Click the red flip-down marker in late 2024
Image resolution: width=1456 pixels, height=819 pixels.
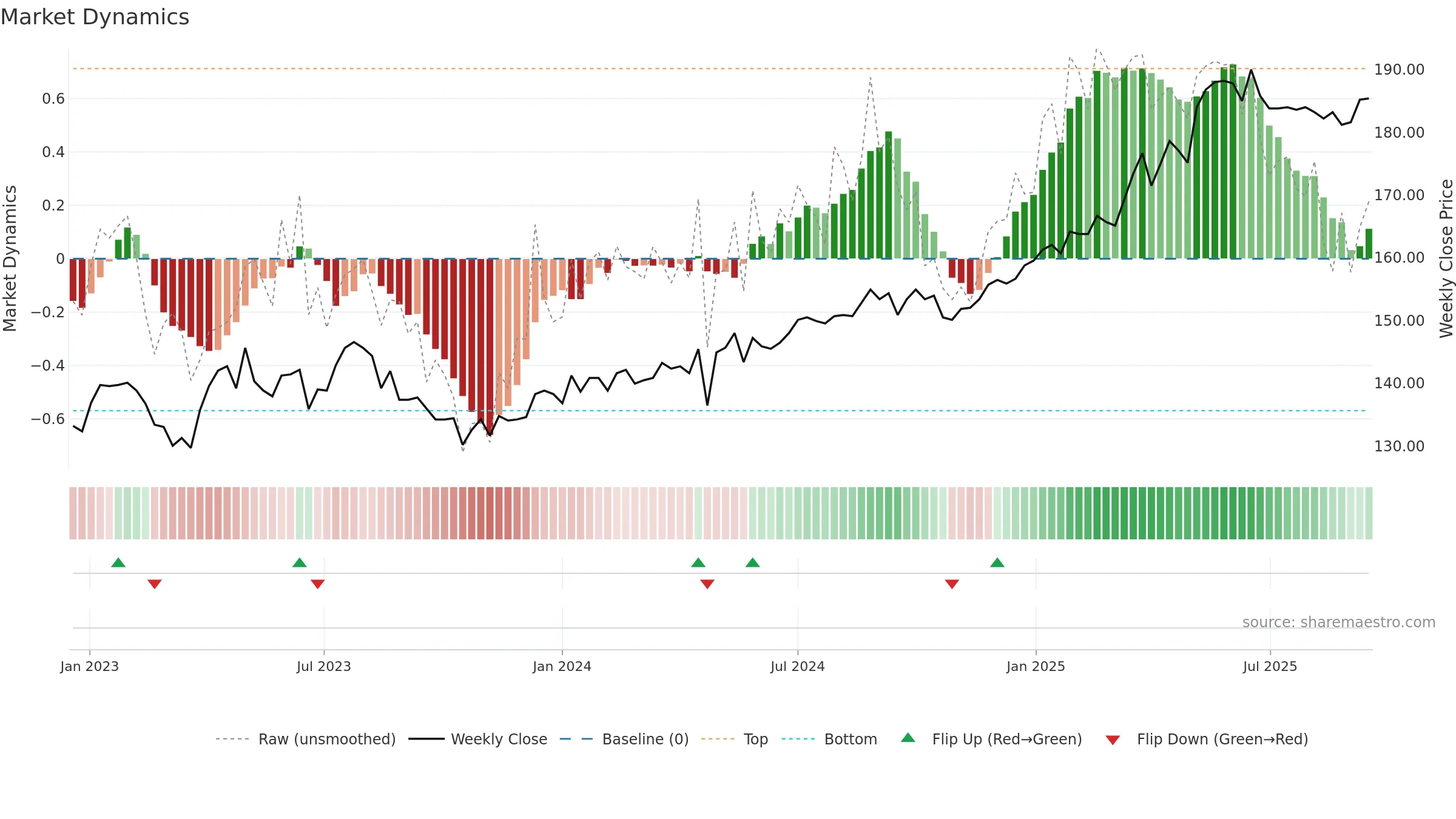952,584
